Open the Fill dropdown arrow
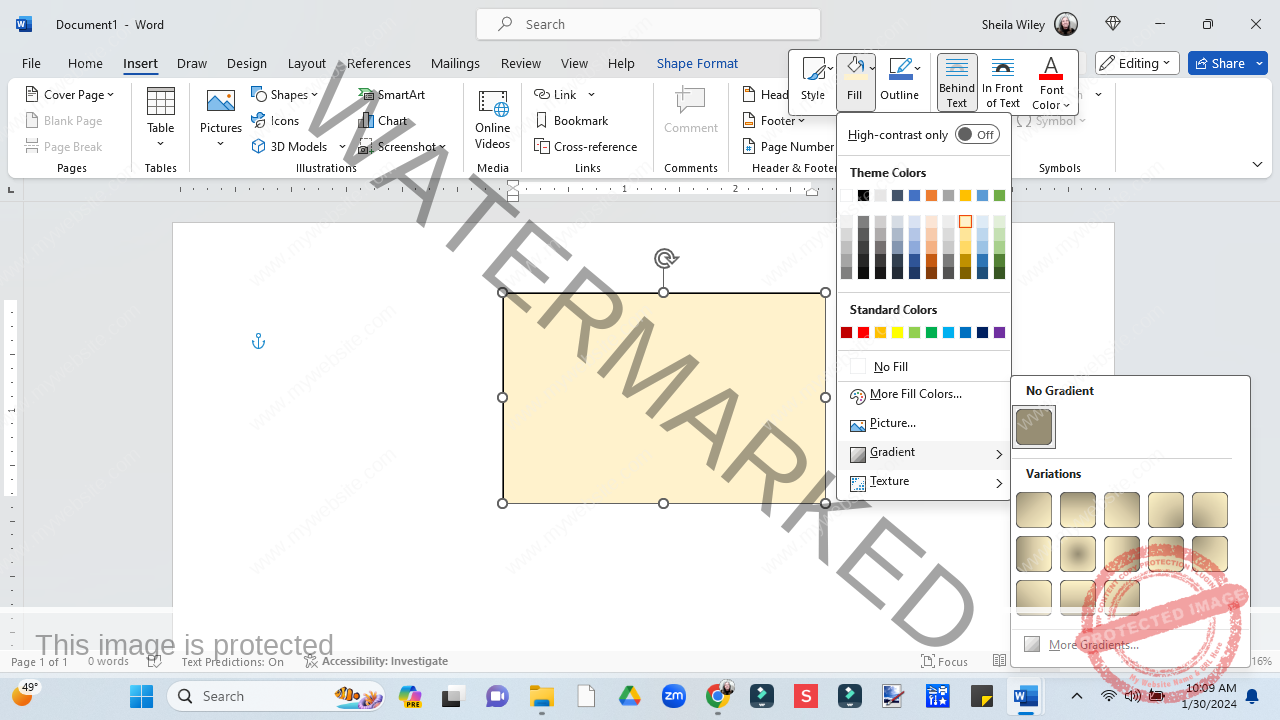The width and height of the screenshot is (1280, 720). pos(872,68)
